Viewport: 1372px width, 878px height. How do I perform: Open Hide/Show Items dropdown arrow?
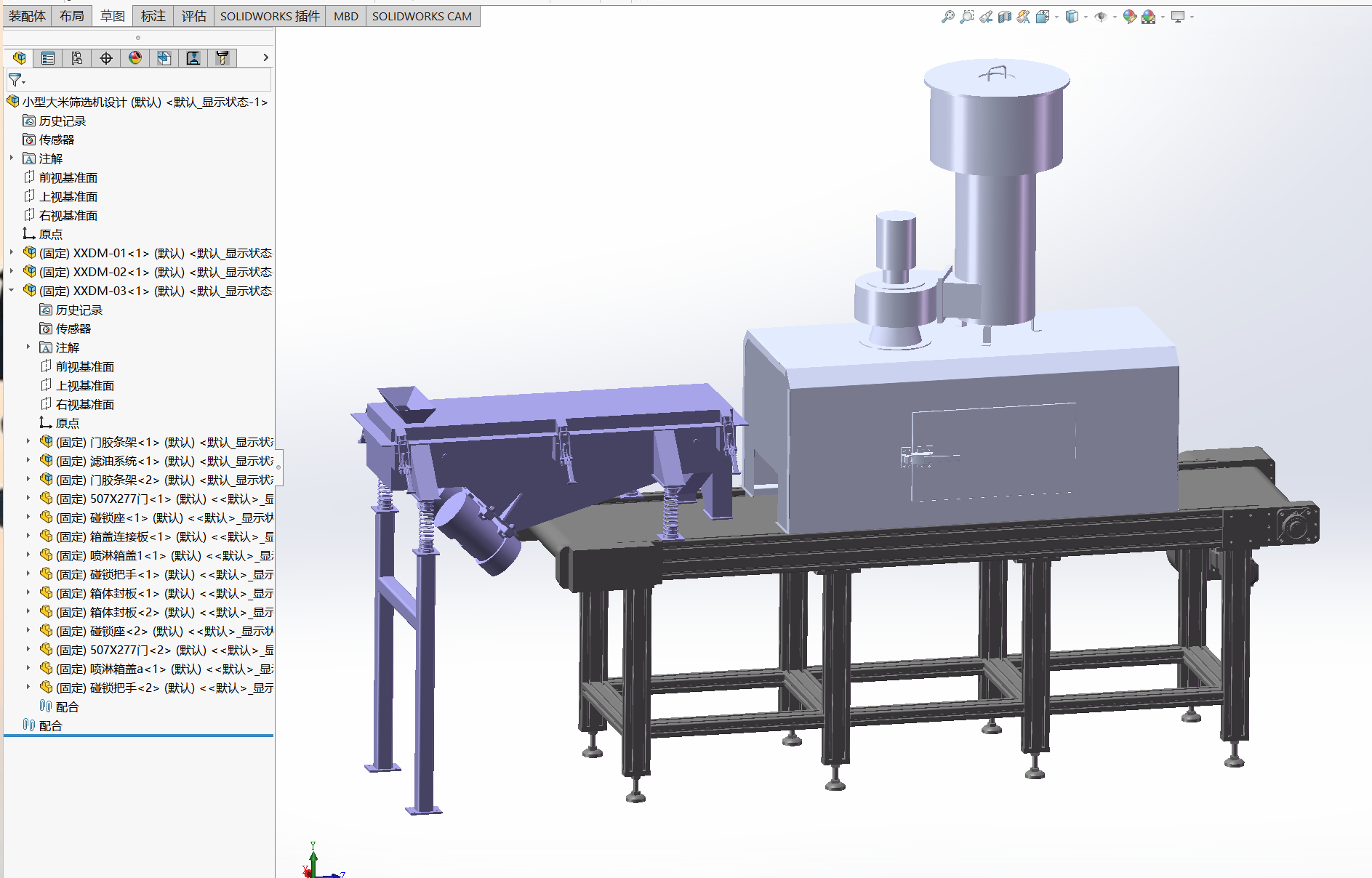pos(1115,17)
